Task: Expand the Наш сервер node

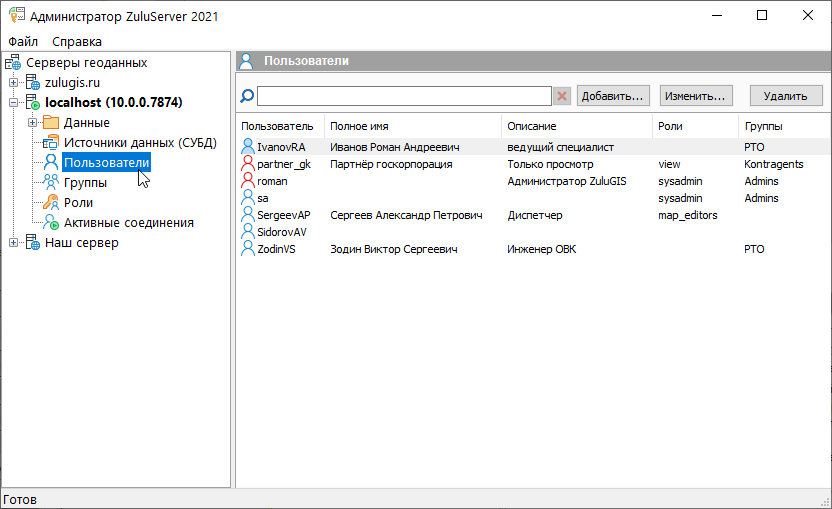Action: coord(13,243)
